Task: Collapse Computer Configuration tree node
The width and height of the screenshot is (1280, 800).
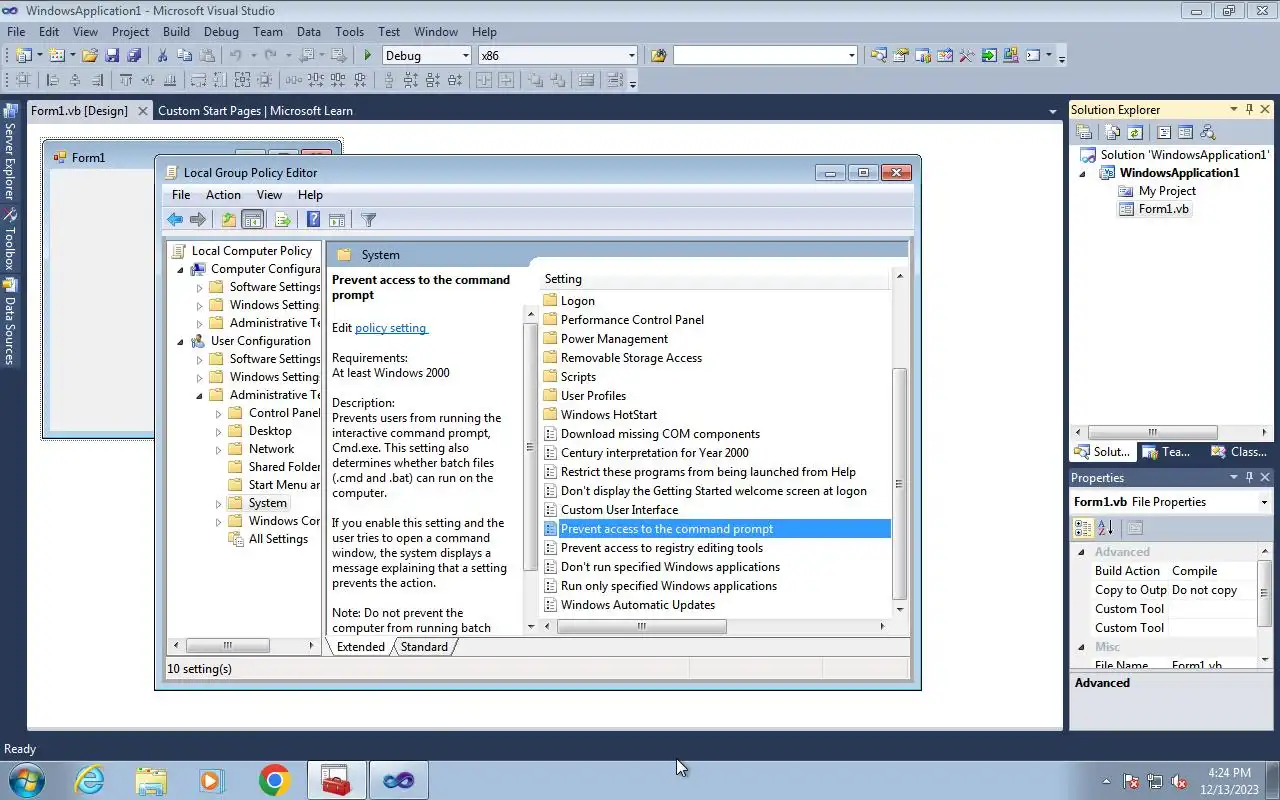Action: 181,269
